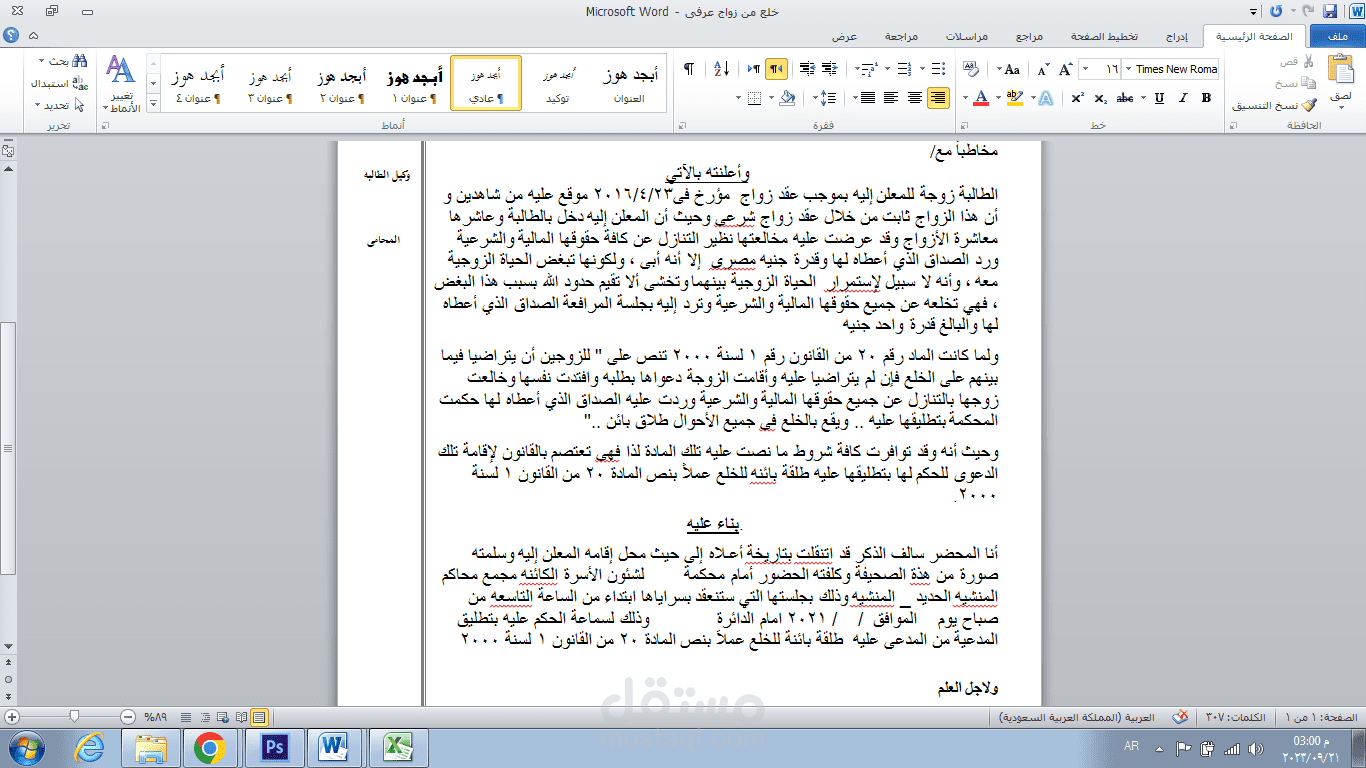This screenshot has width=1366, height=768.
Task: Apply the Text Effects glowing A
Action: click(x=1046, y=98)
